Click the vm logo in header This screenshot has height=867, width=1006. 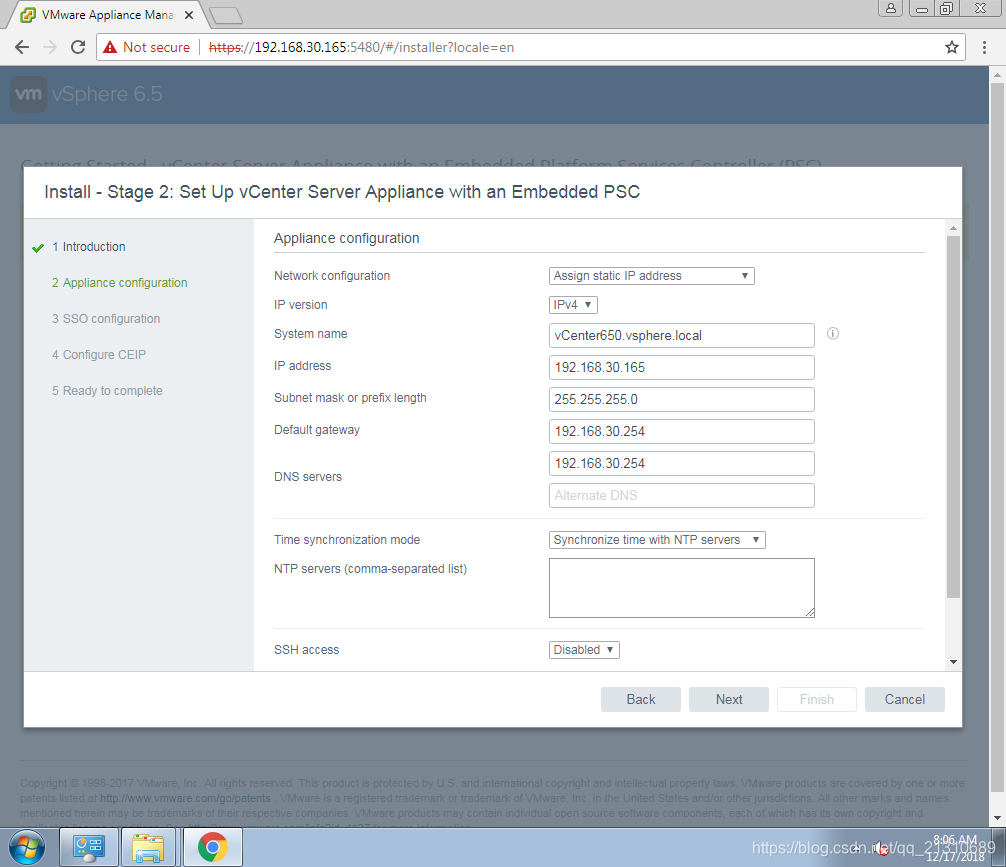[x=29, y=94]
